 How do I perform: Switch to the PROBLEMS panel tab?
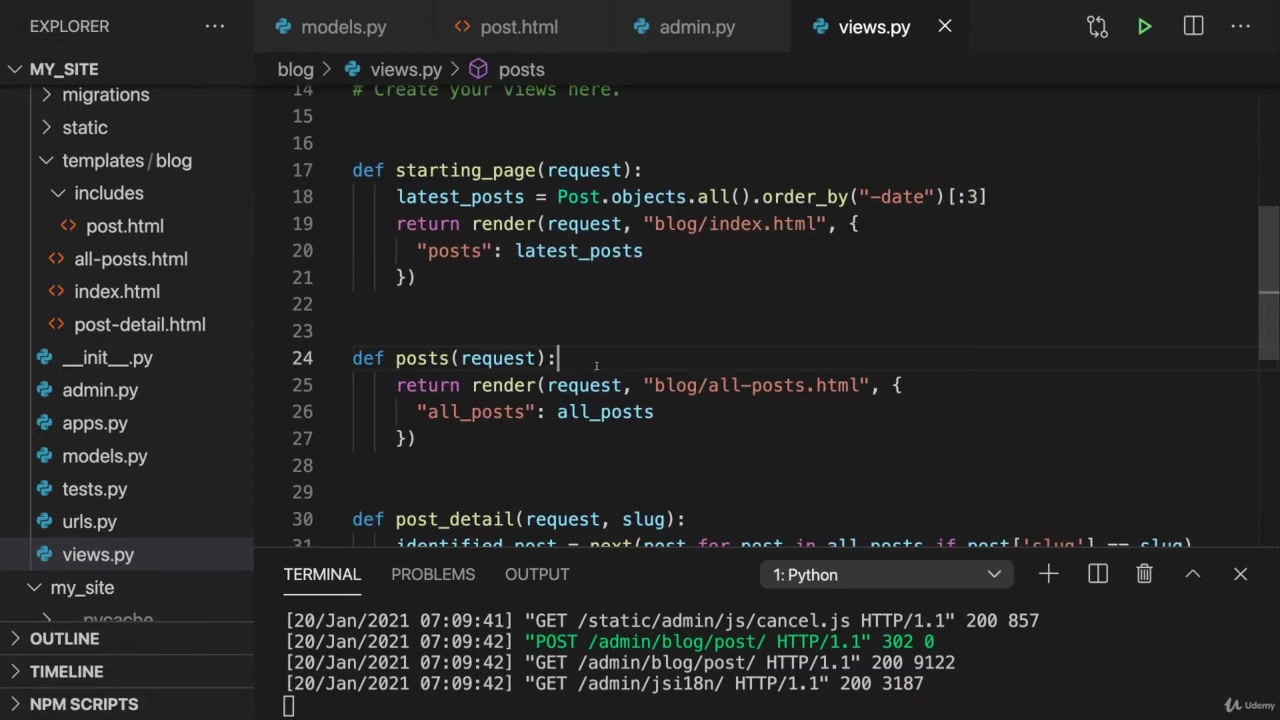click(433, 574)
